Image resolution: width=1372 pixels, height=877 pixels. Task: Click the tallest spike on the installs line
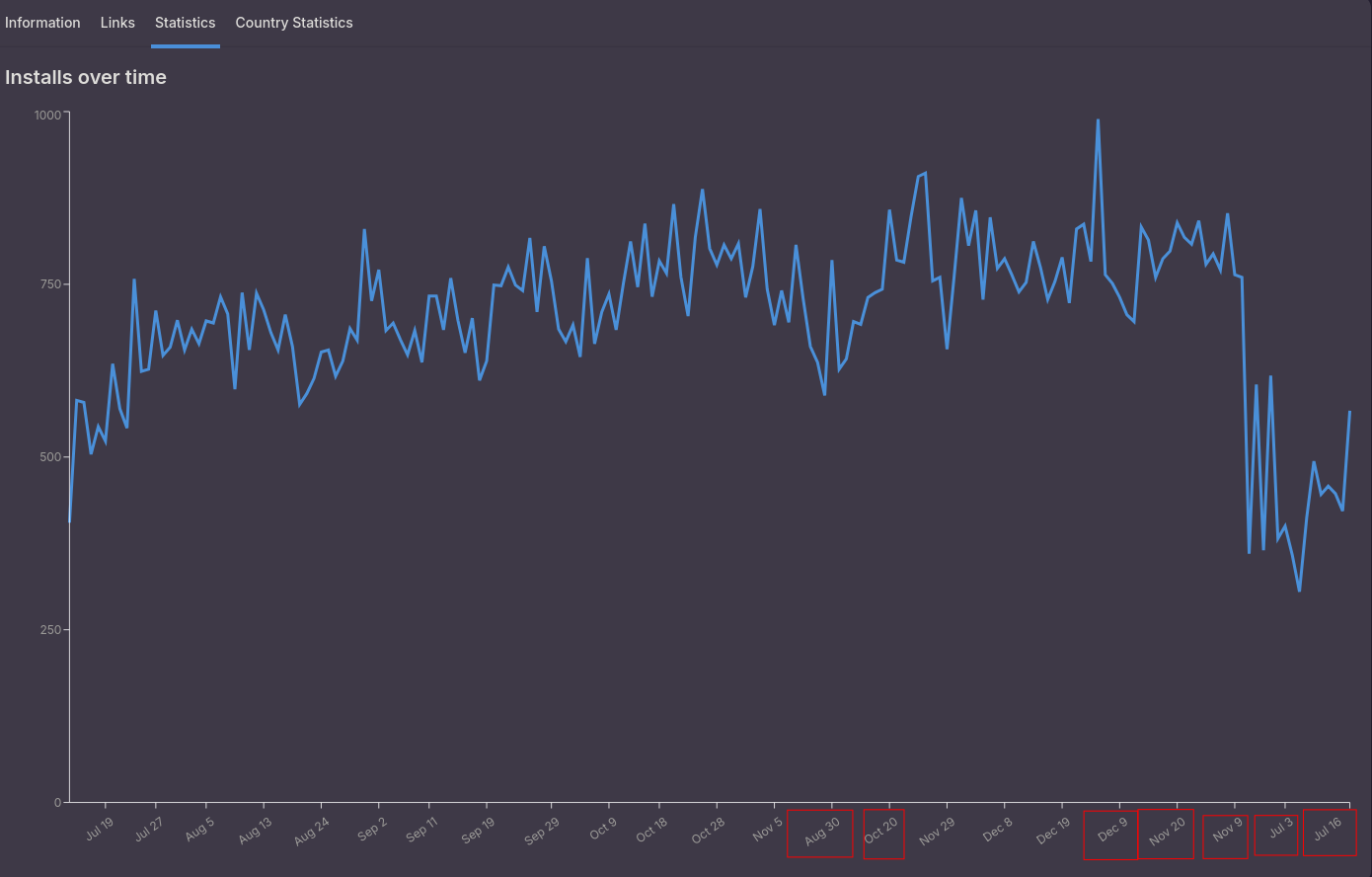click(1098, 121)
